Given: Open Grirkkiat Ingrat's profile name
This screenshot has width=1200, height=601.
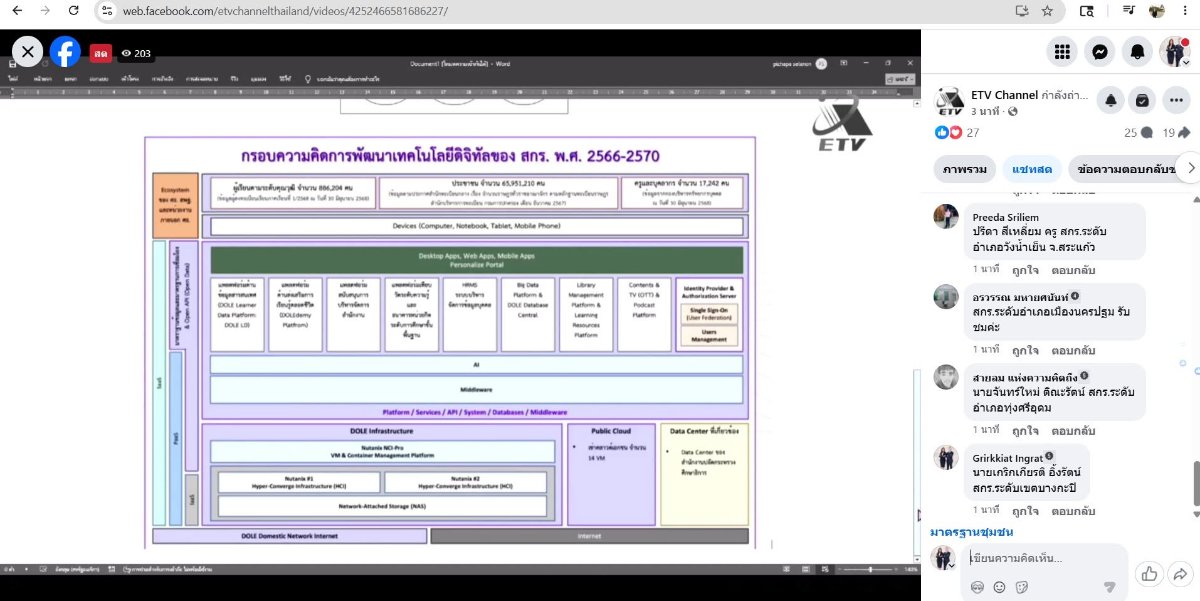Looking at the screenshot, I should click(1007, 457).
